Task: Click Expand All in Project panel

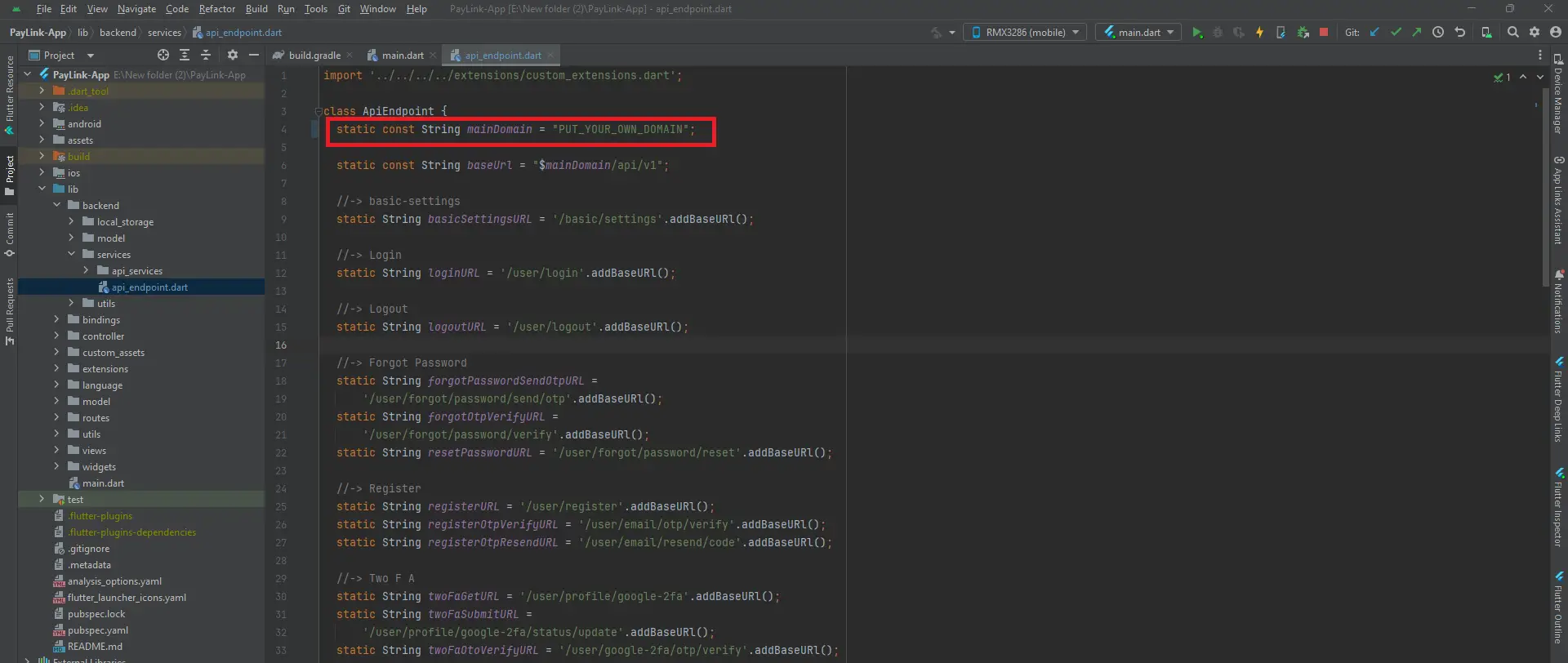Action: pyautogui.click(x=185, y=55)
